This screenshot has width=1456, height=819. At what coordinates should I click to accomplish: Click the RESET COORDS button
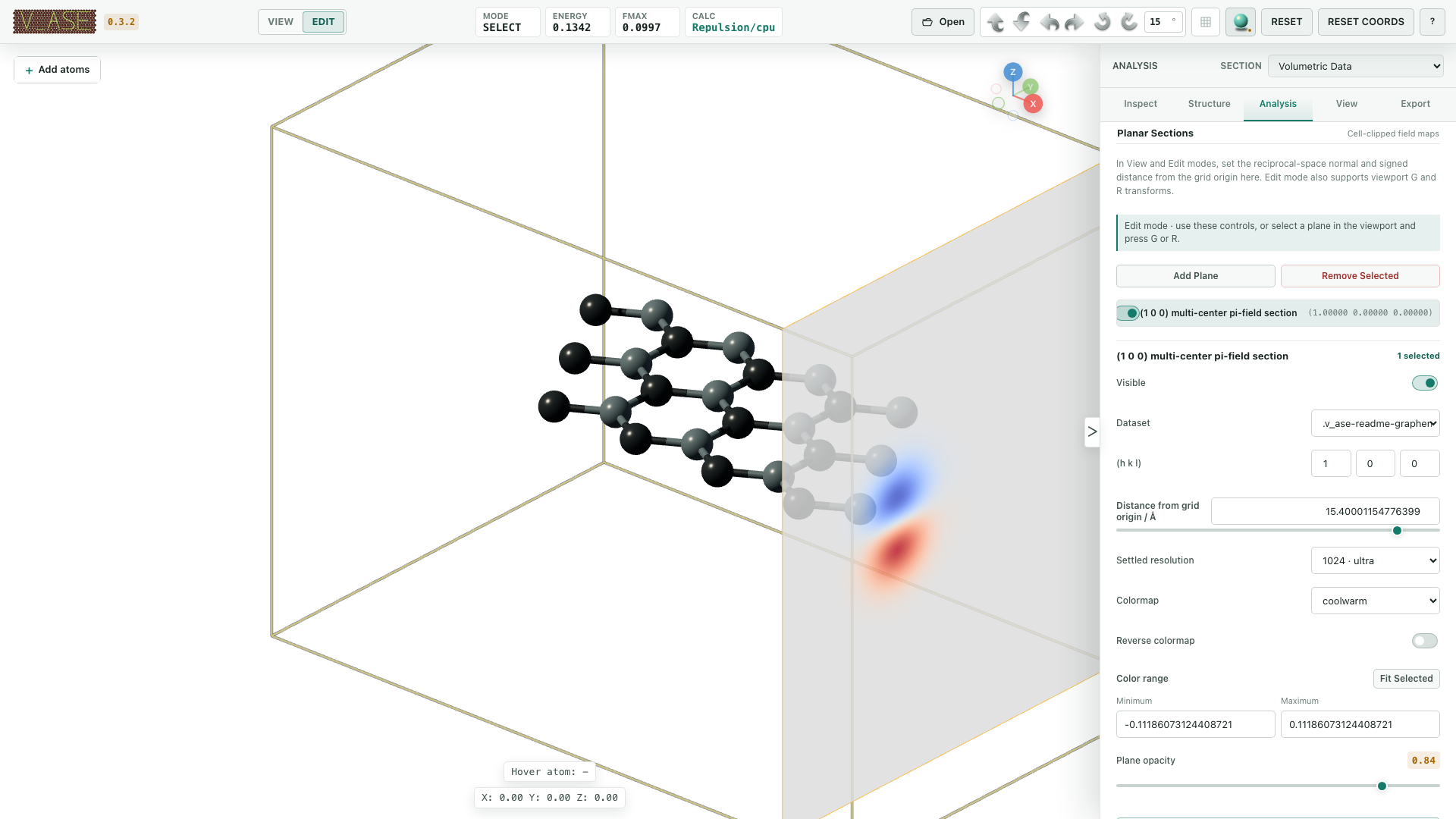pyautogui.click(x=1366, y=22)
